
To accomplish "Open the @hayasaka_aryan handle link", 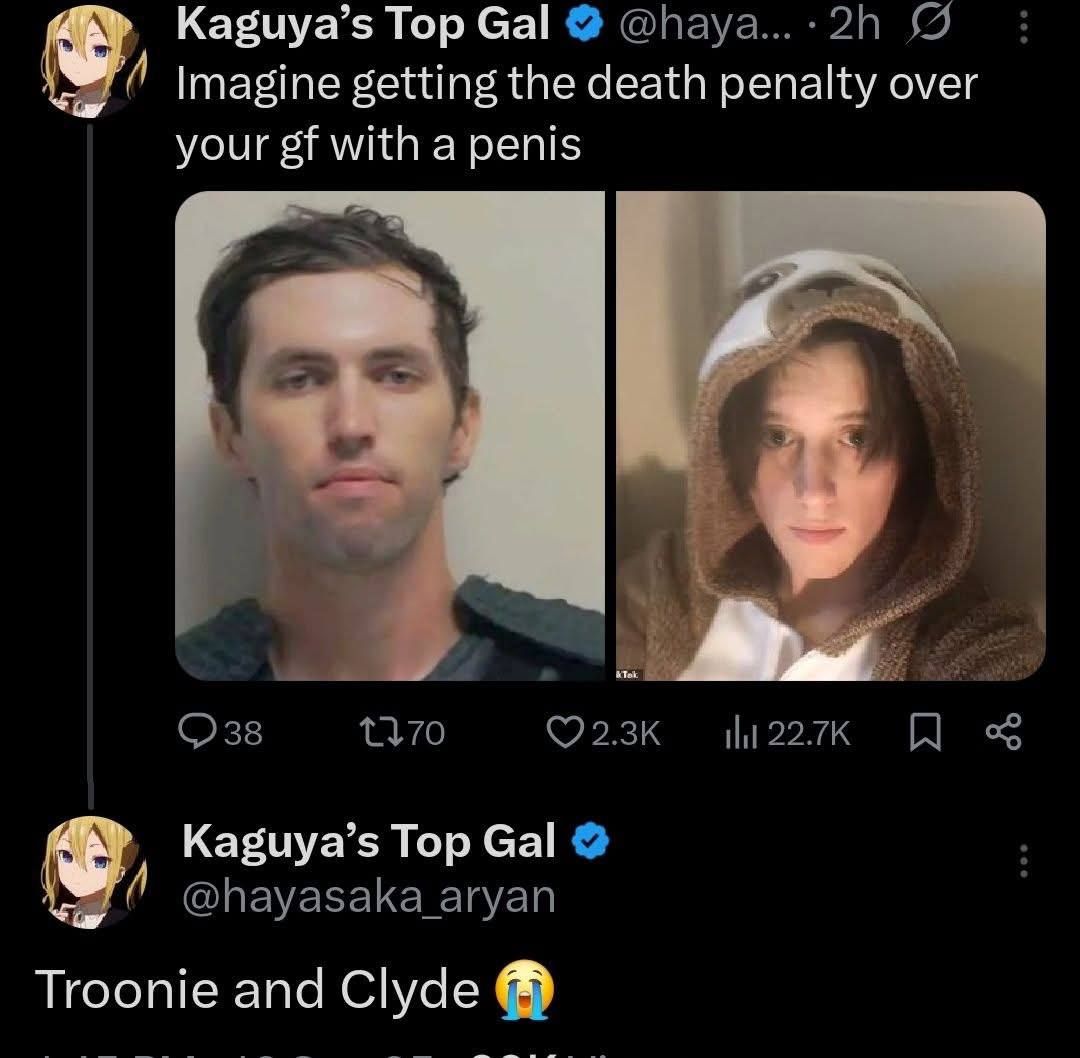I will tap(368, 898).
